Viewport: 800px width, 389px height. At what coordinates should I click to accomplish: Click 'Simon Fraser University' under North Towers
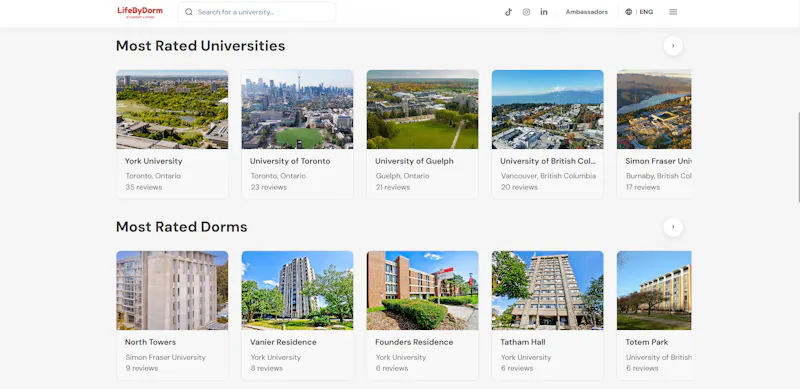166,357
